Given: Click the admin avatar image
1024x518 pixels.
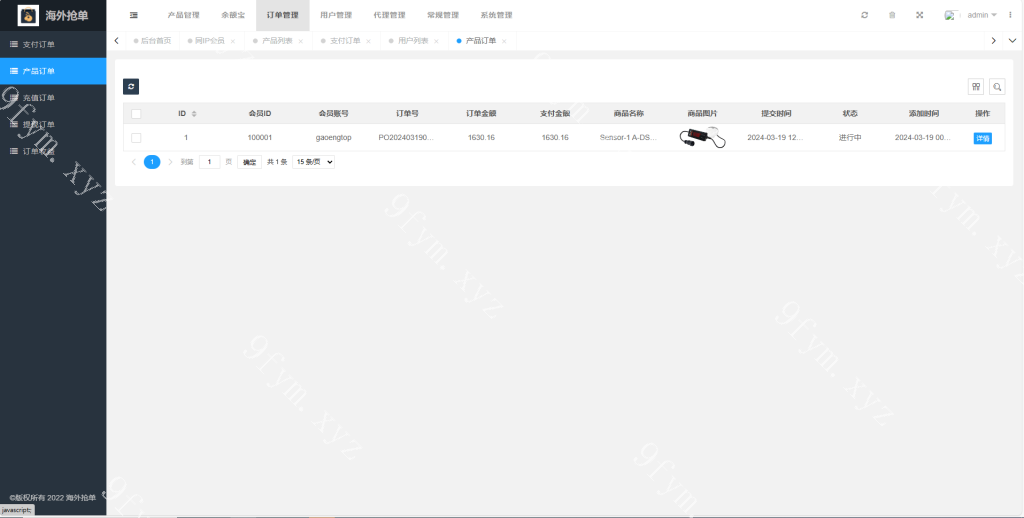Looking at the screenshot, I should tap(952, 15).
